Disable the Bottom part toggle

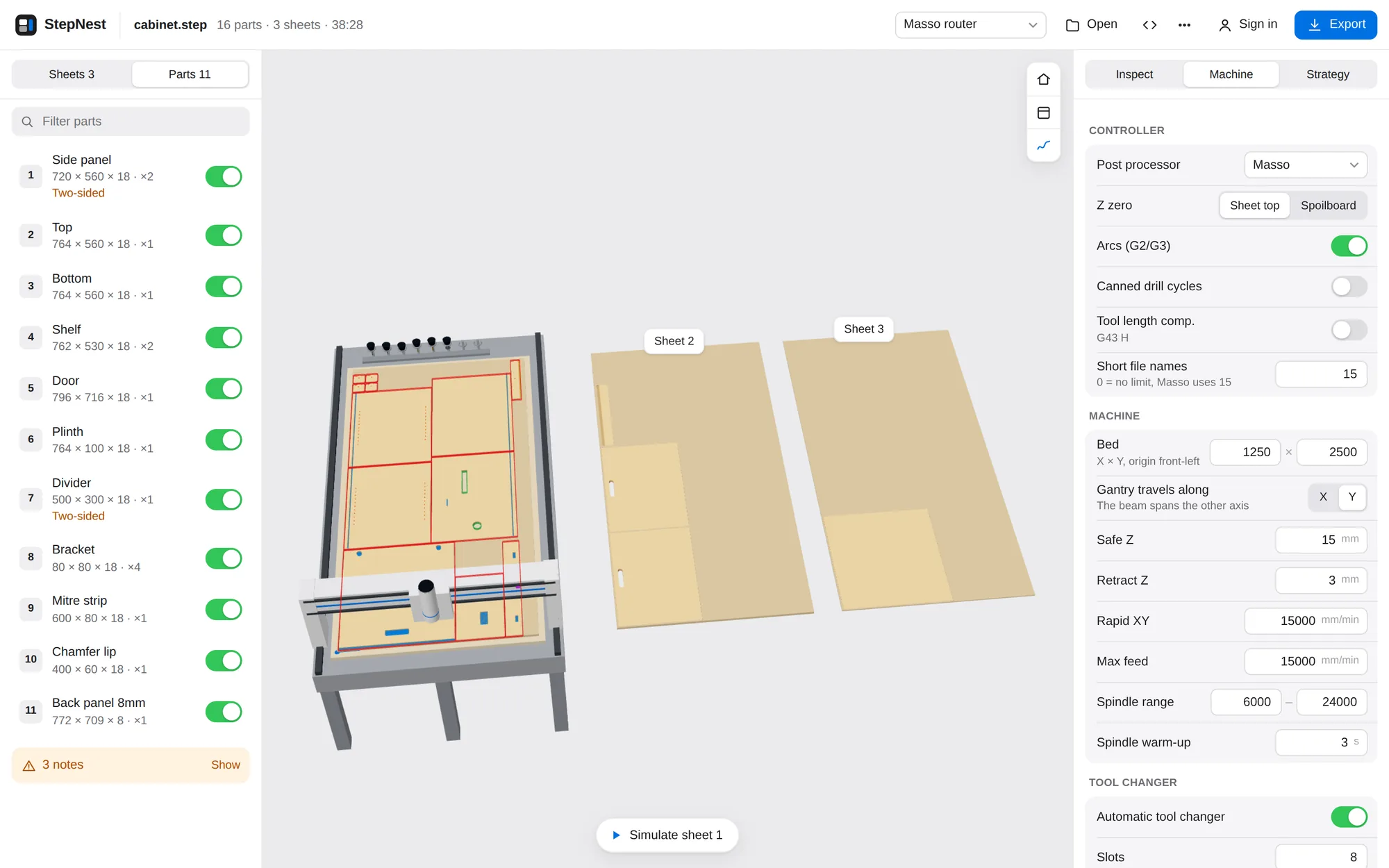[x=224, y=286]
